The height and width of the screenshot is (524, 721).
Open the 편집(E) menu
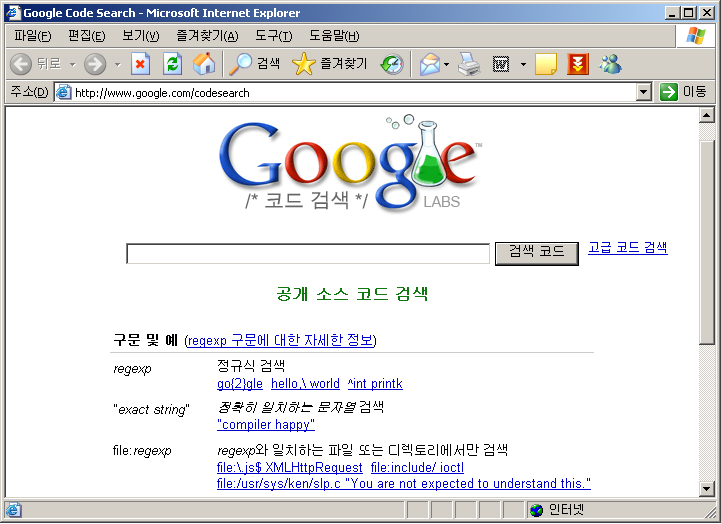pyautogui.click(x=86, y=36)
